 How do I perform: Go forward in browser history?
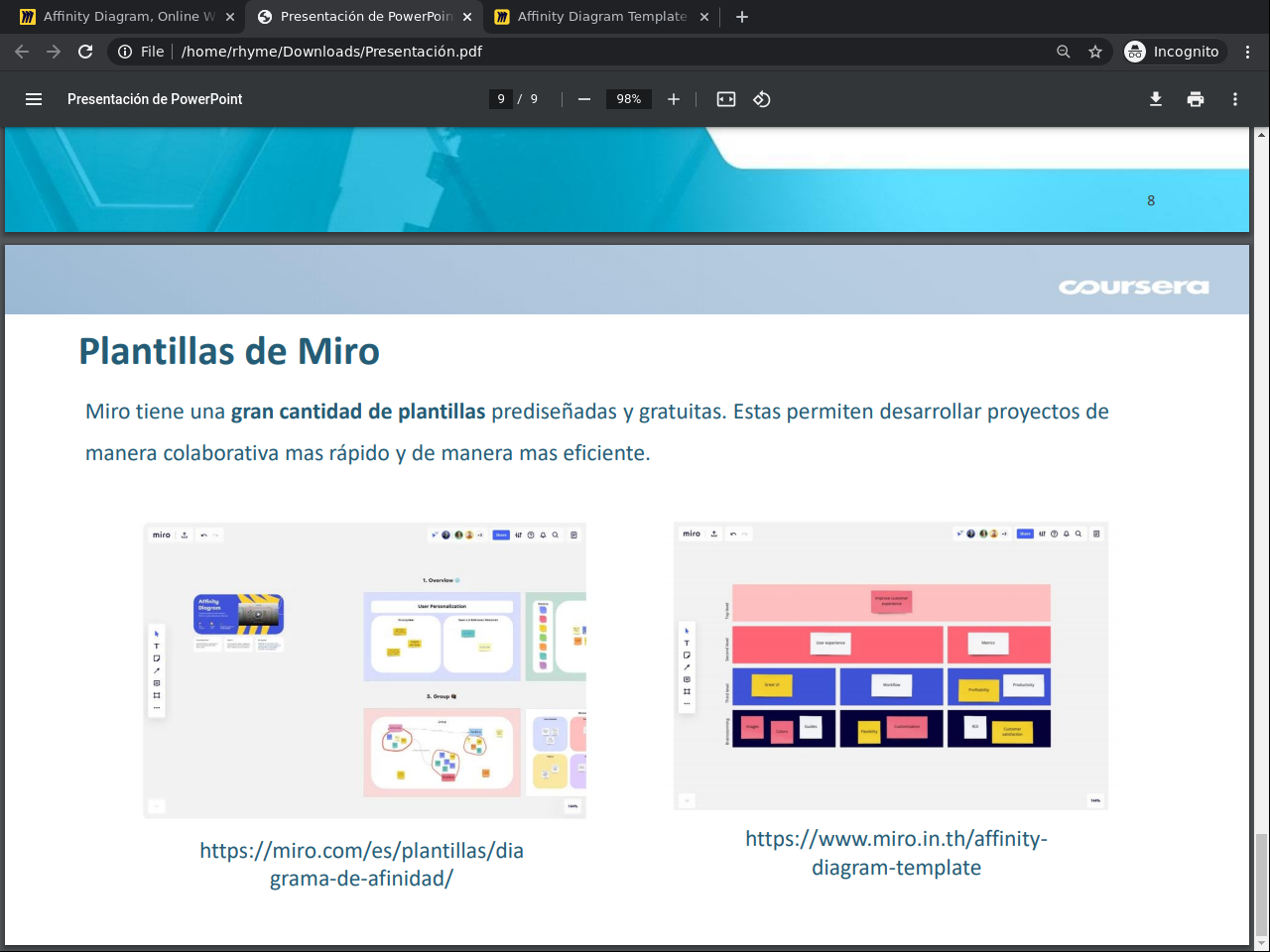point(54,52)
